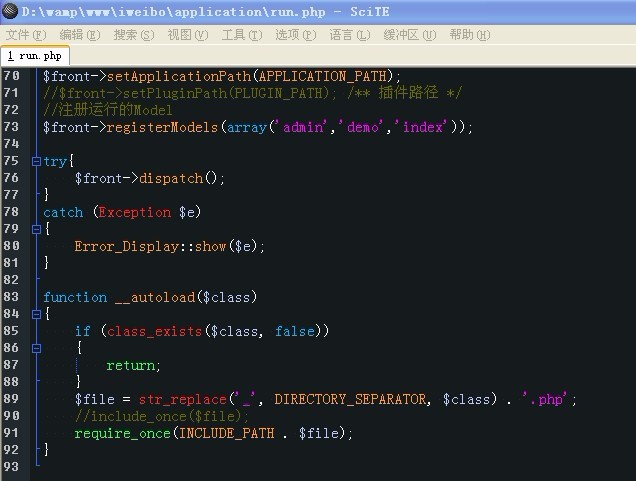Open the 工具 (Tools) menu

click(241, 34)
